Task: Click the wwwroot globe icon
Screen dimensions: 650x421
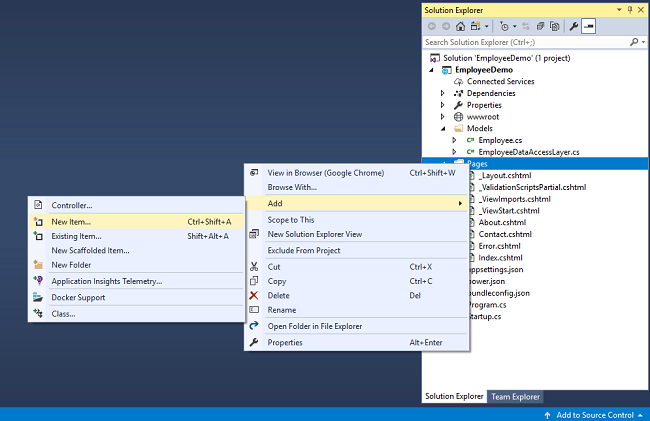Action: pos(458,117)
